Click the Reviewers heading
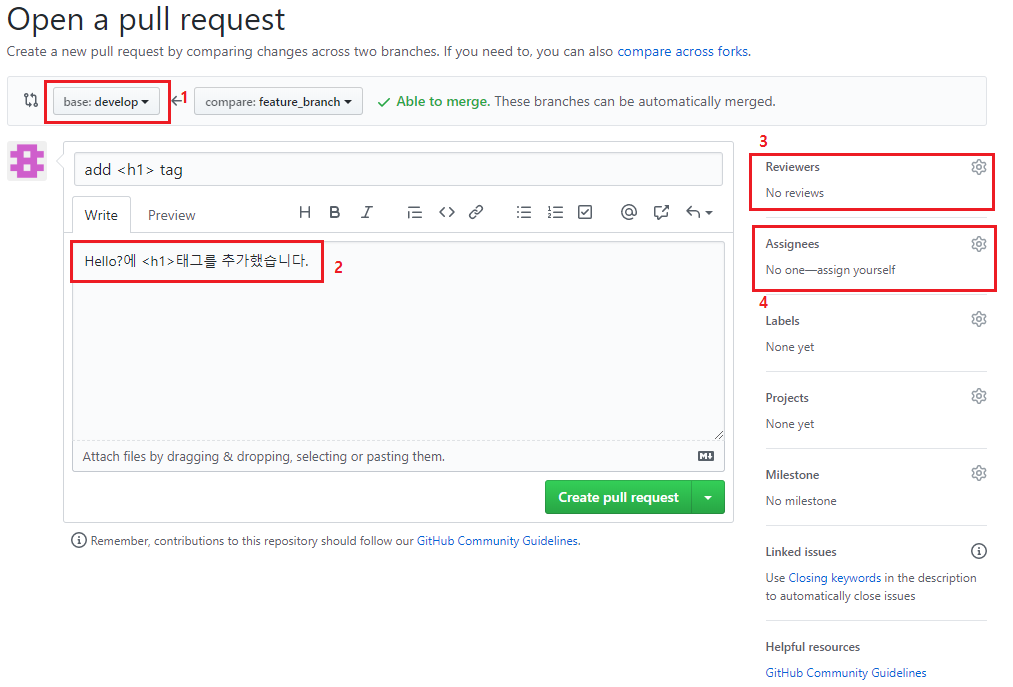This screenshot has height=687, width=1013. coord(792,167)
